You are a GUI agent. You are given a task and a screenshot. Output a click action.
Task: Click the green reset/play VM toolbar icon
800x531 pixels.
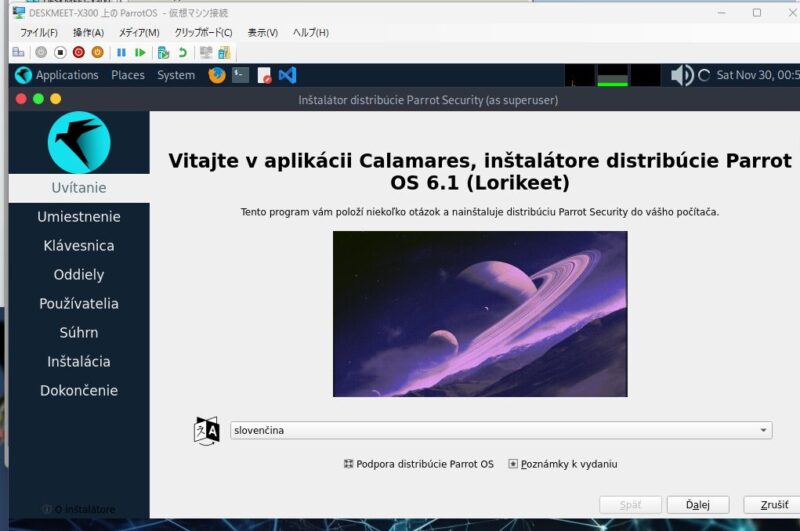(140, 52)
